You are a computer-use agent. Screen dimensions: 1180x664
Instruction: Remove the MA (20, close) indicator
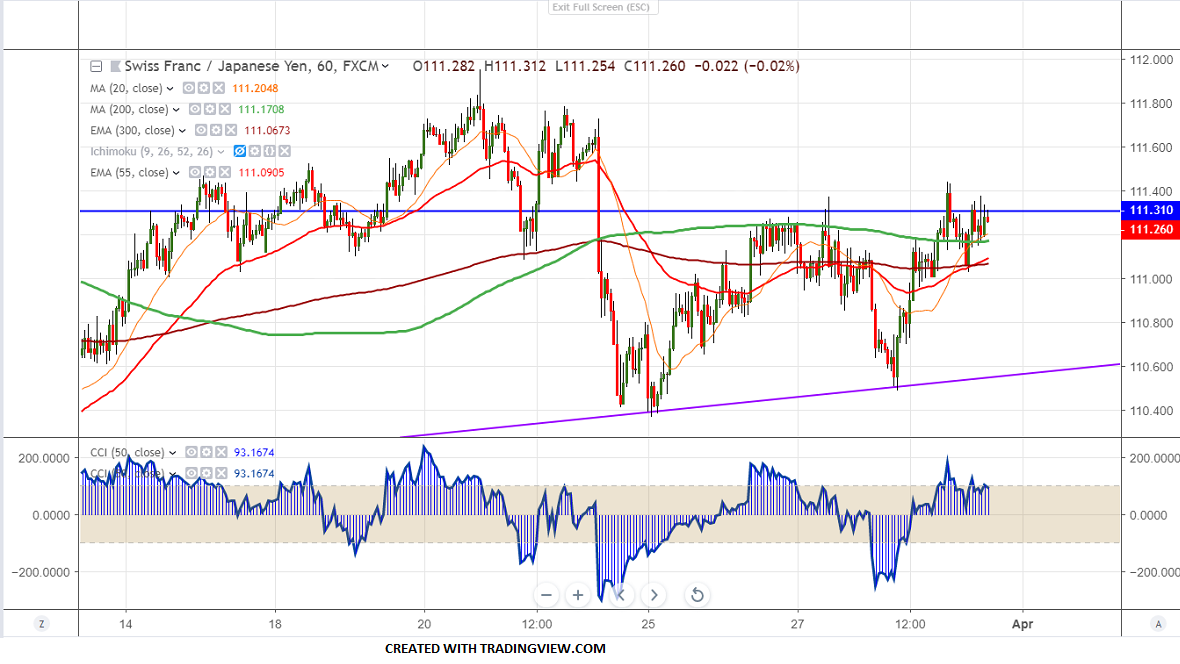click(x=218, y=88)
